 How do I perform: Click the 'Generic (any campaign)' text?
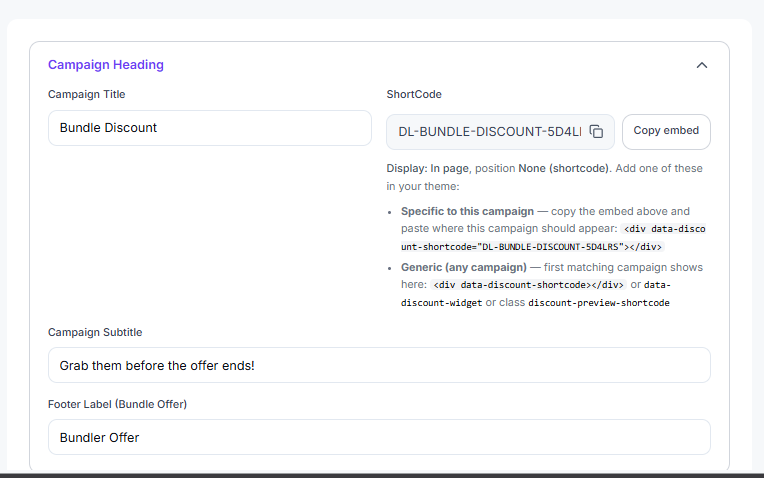(x=464, y=267)
